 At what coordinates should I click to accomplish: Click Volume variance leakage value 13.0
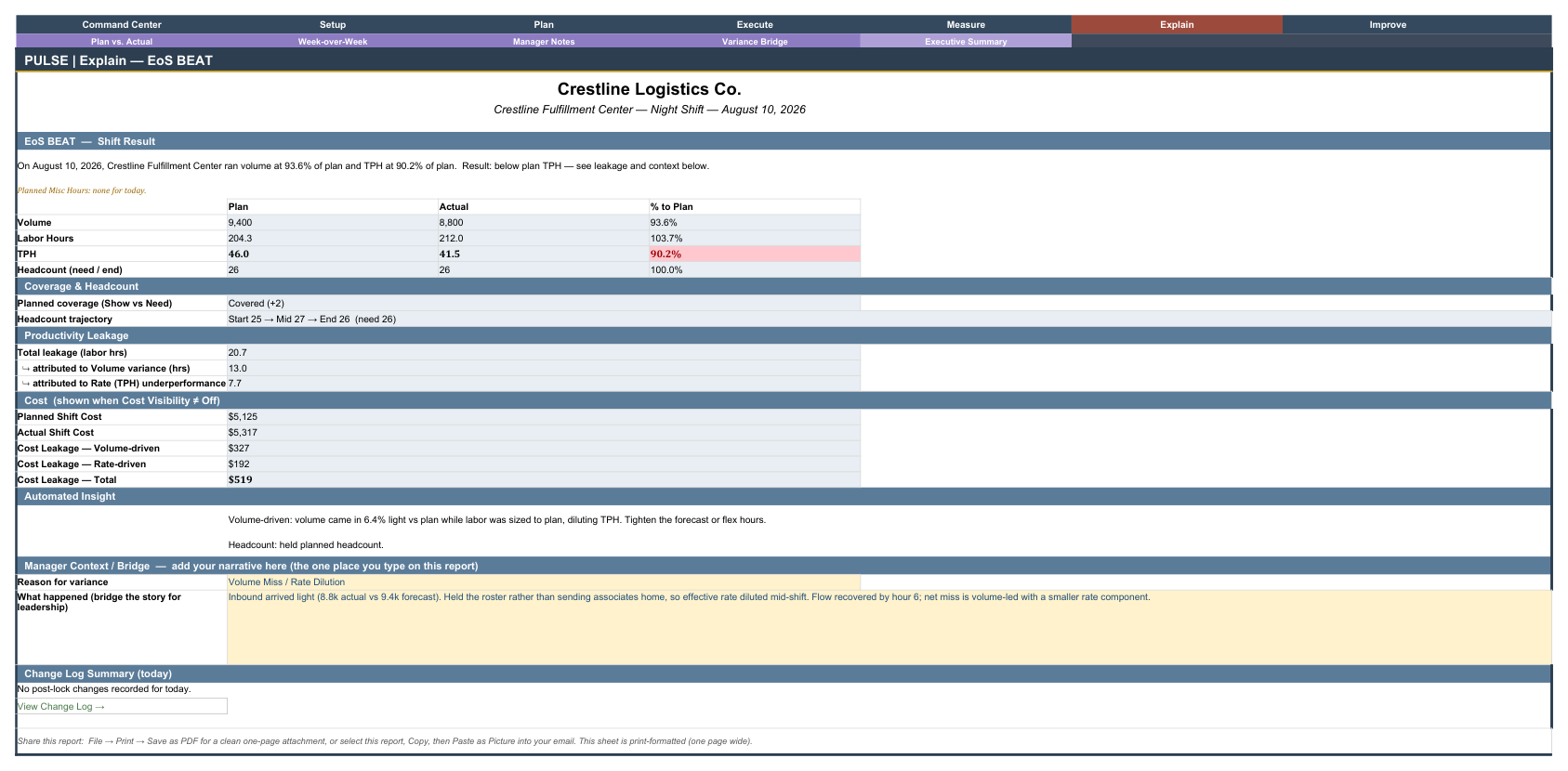coord(544,368)
